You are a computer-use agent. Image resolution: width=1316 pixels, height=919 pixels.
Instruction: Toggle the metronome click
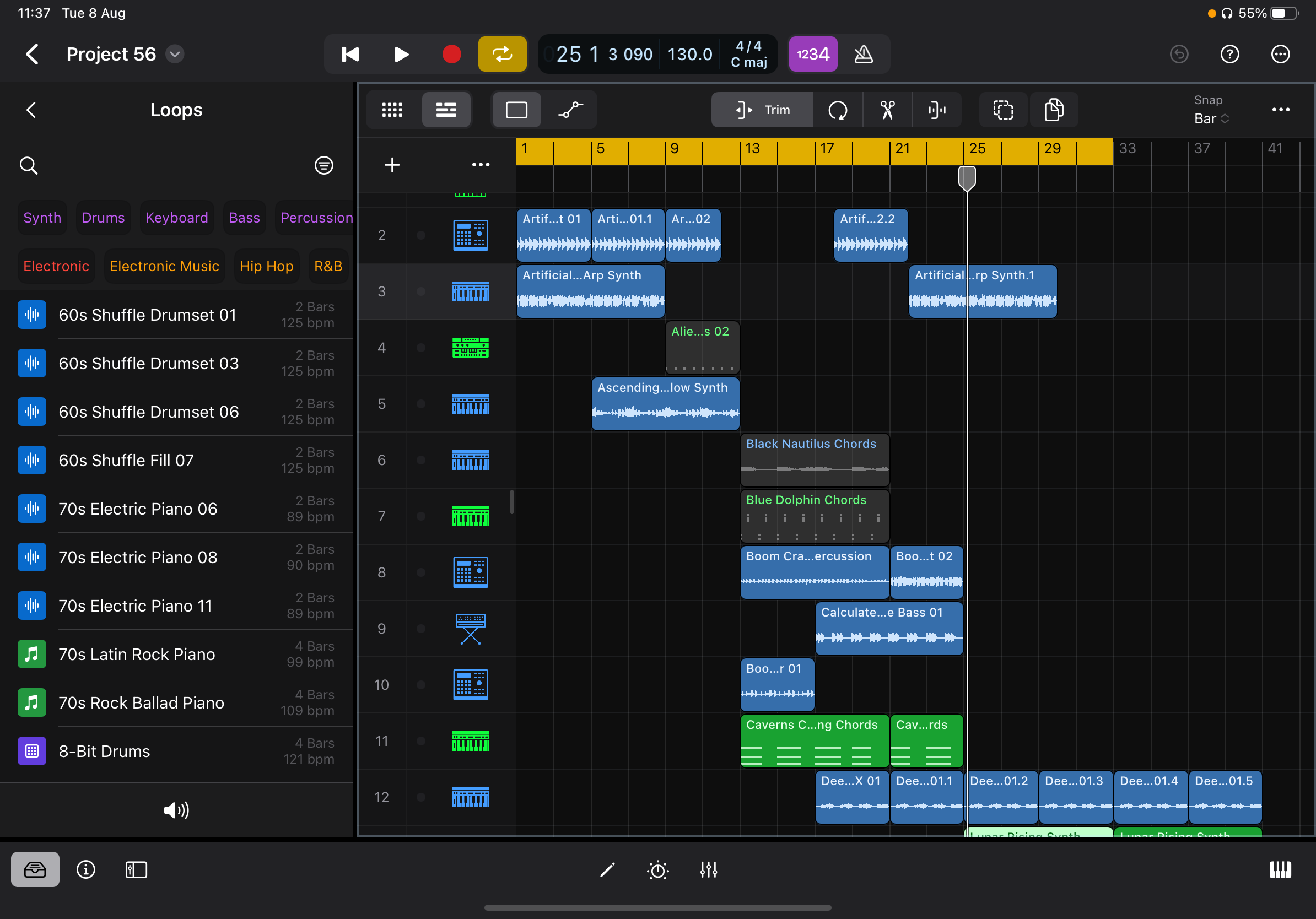[x=864, y=55]
